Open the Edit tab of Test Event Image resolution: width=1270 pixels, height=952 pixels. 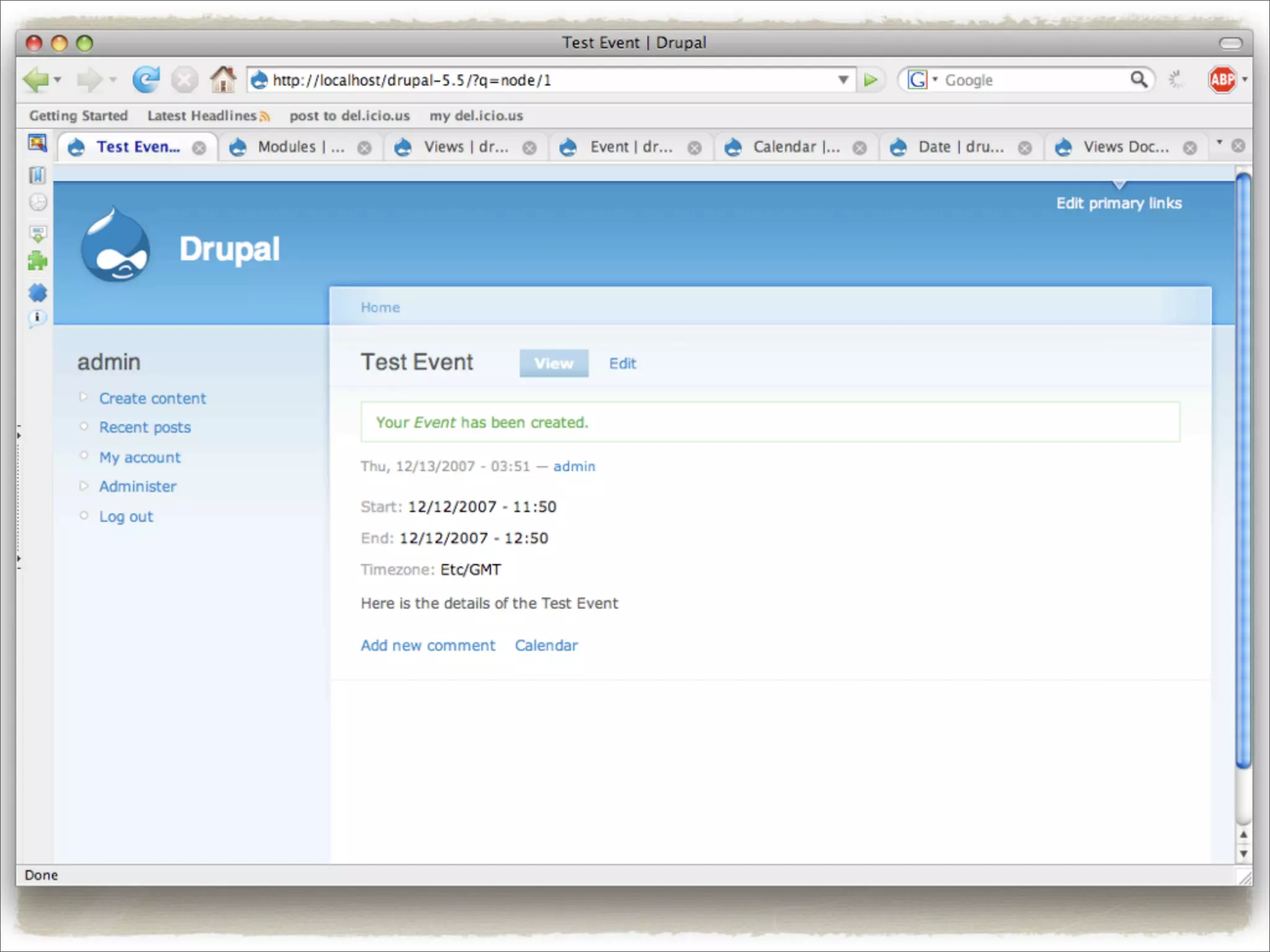(623, 363)
